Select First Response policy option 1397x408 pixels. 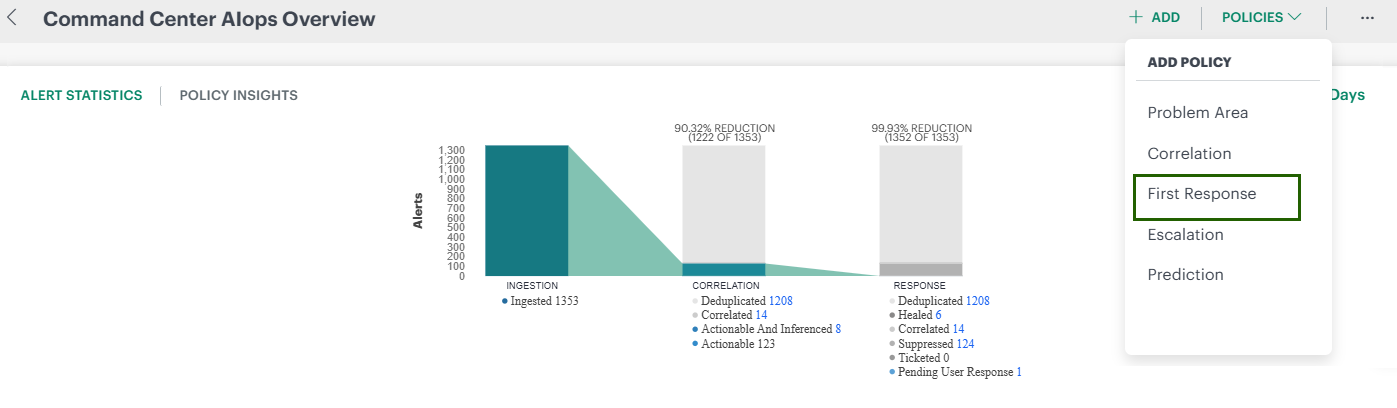[x=1201, y=194]
